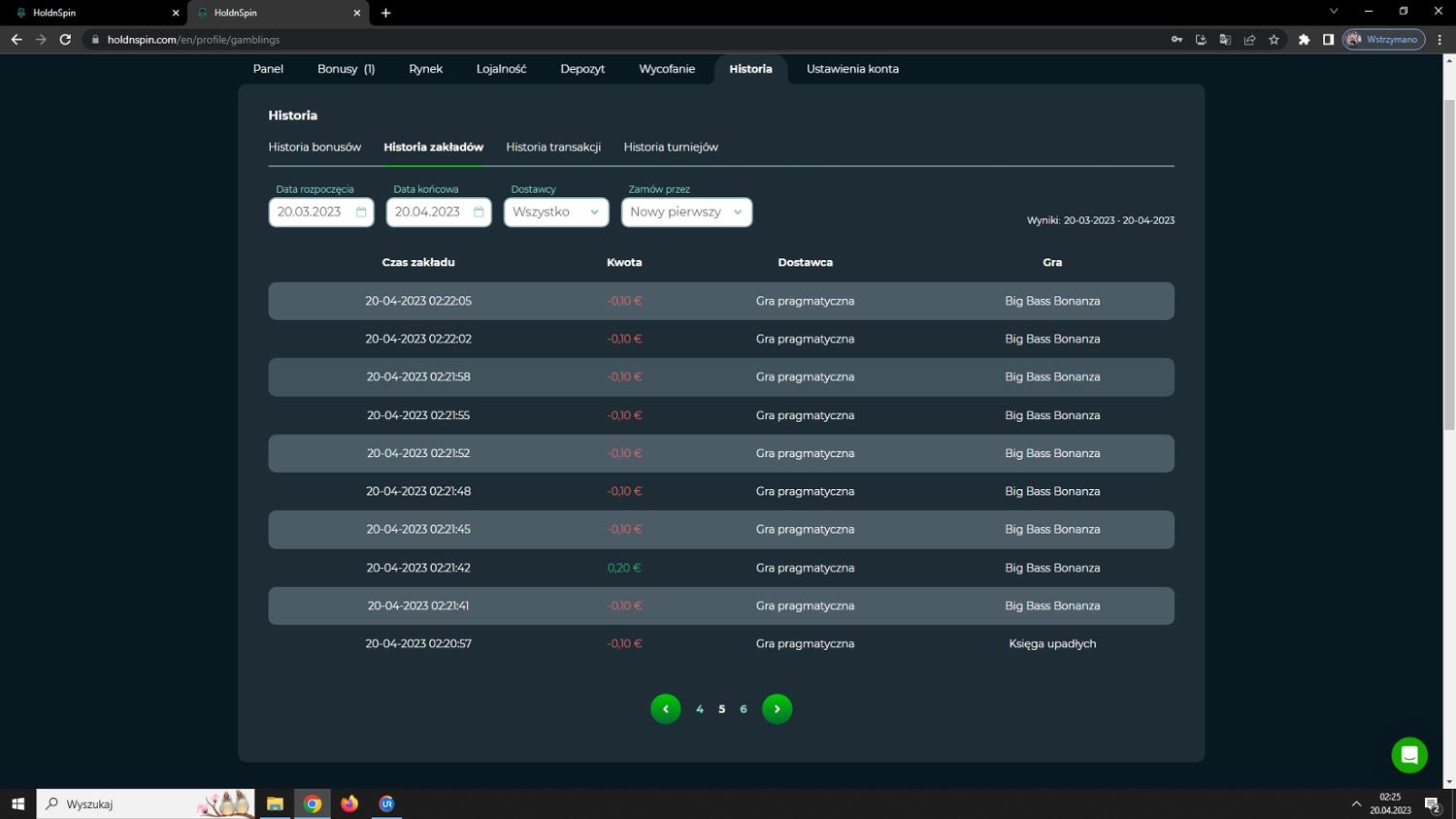Screen dimensions: 1456x819
Task: Click the Dostawca column header
Action: tap(805, 262)
